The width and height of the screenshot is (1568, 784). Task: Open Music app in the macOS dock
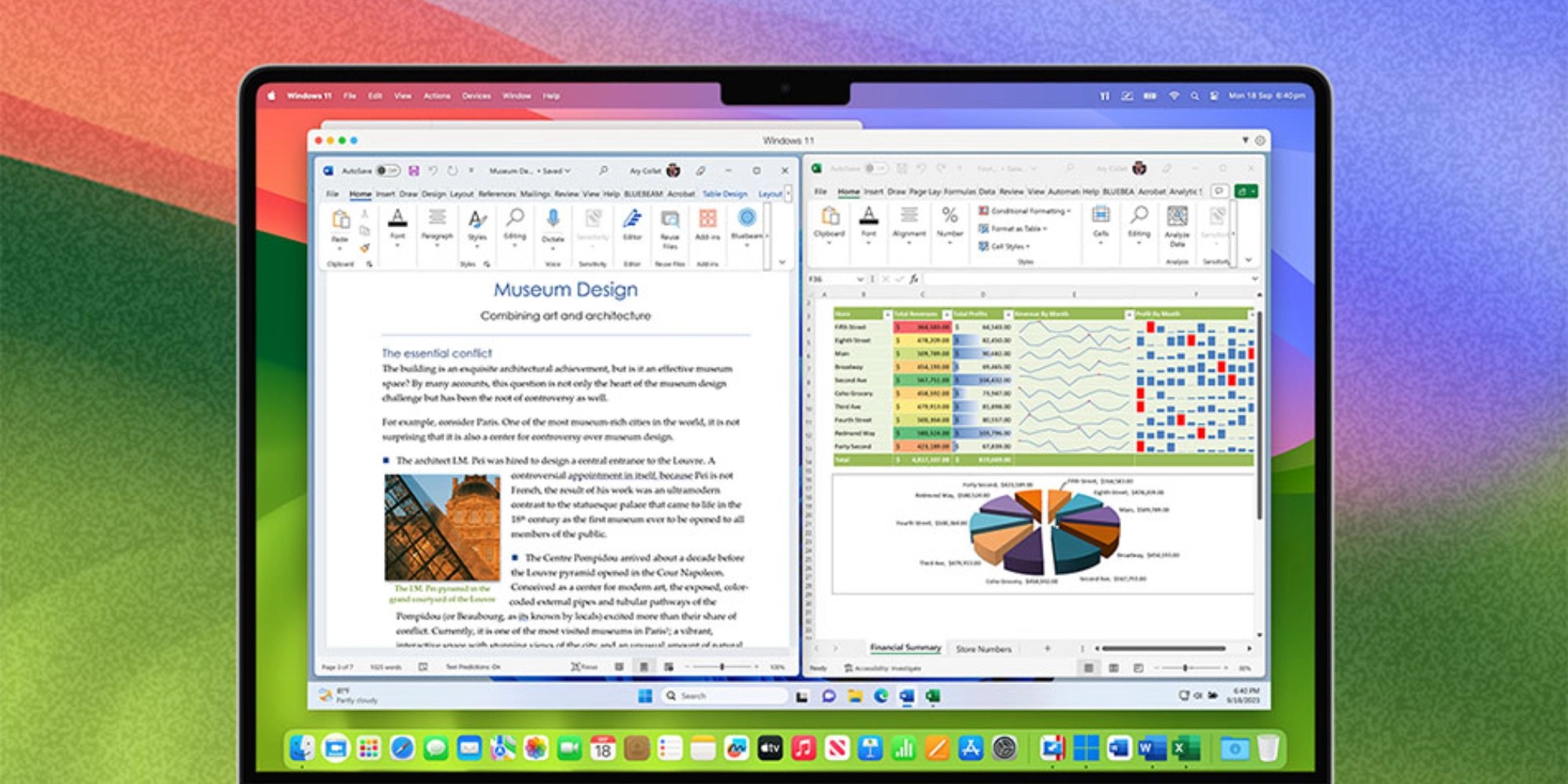coord(803,748)
